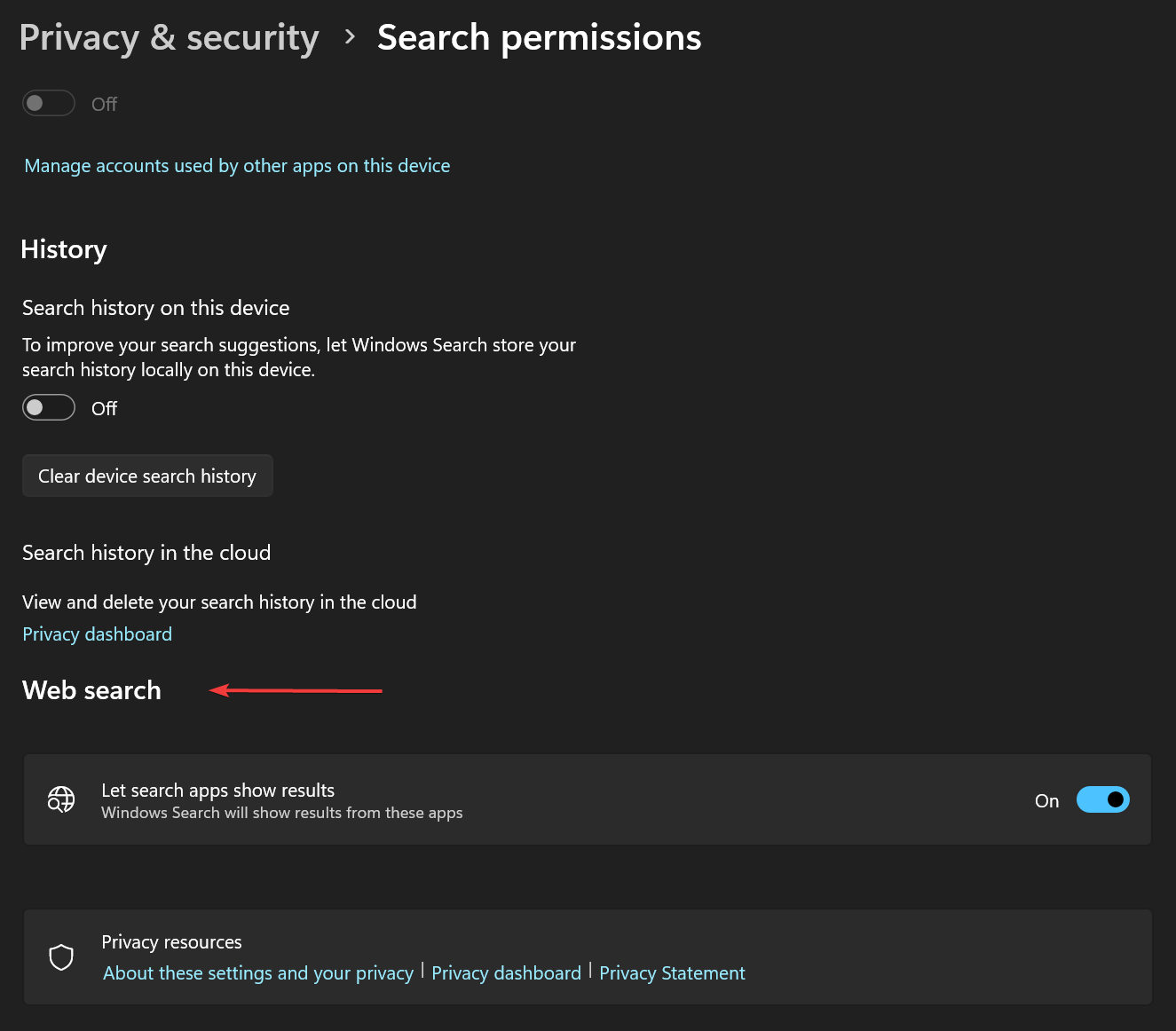Click the Search history in the cloud heading
1176x1031 pixels.
click(x=146, y=553)
